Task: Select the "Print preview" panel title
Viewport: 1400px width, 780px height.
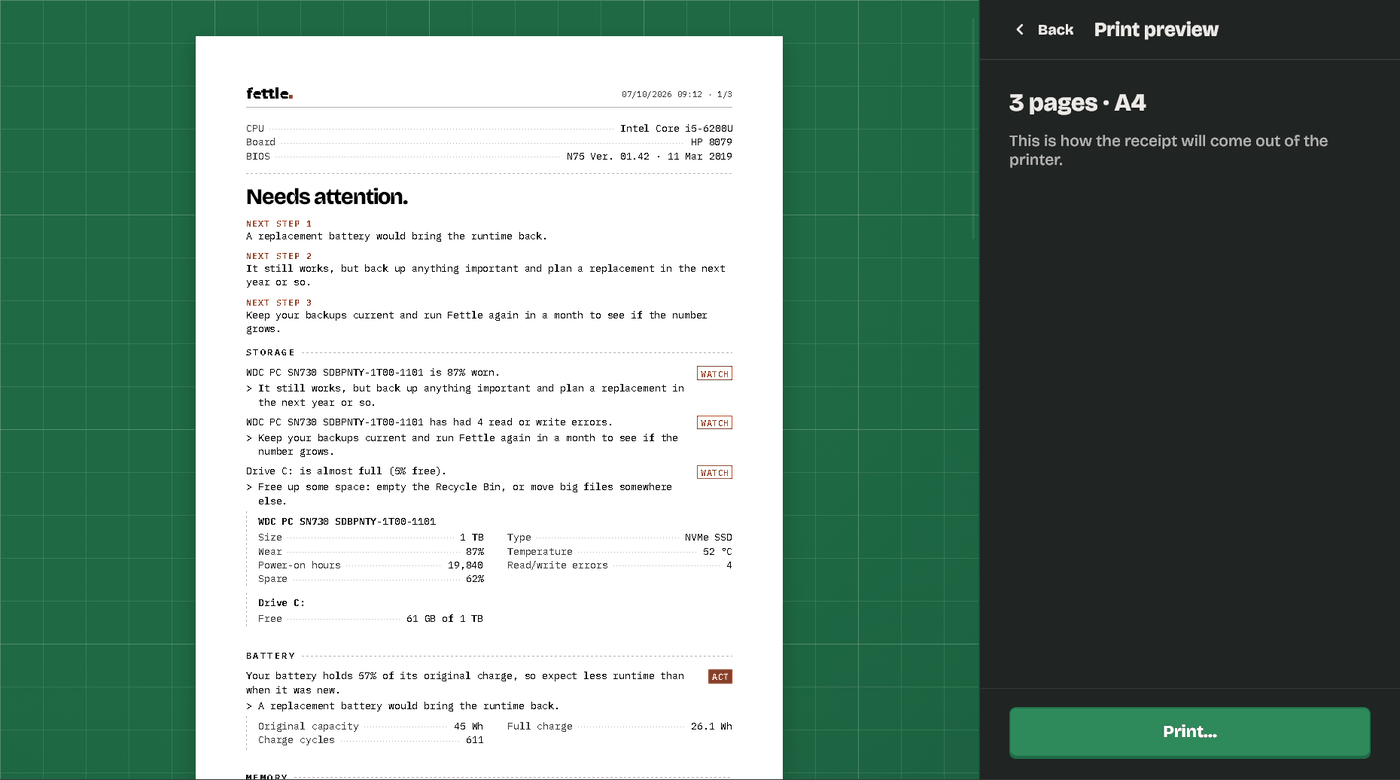Action: coord(1156,30)
